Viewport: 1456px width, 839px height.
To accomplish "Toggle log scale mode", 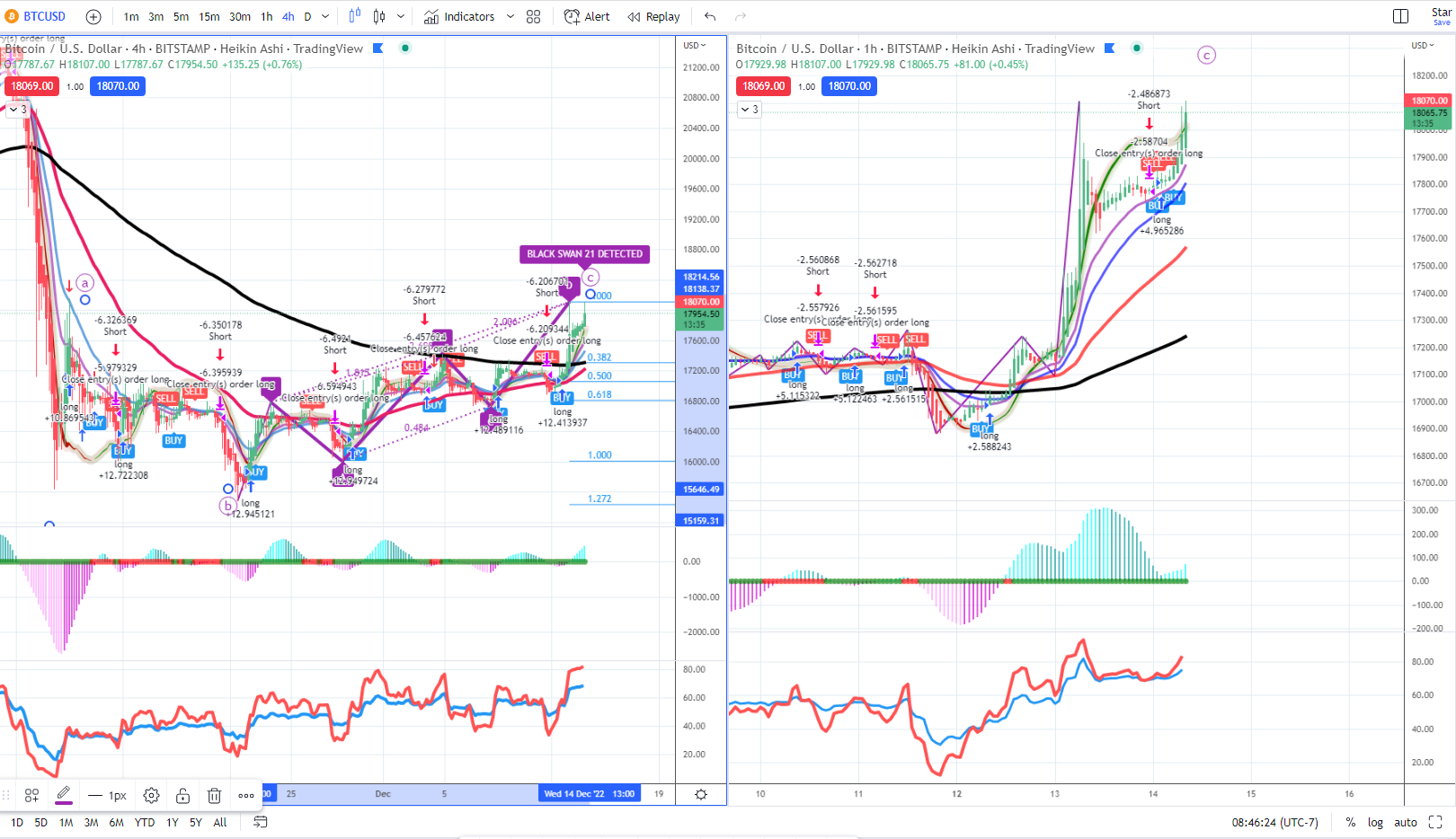I will tap(1375, 822).
